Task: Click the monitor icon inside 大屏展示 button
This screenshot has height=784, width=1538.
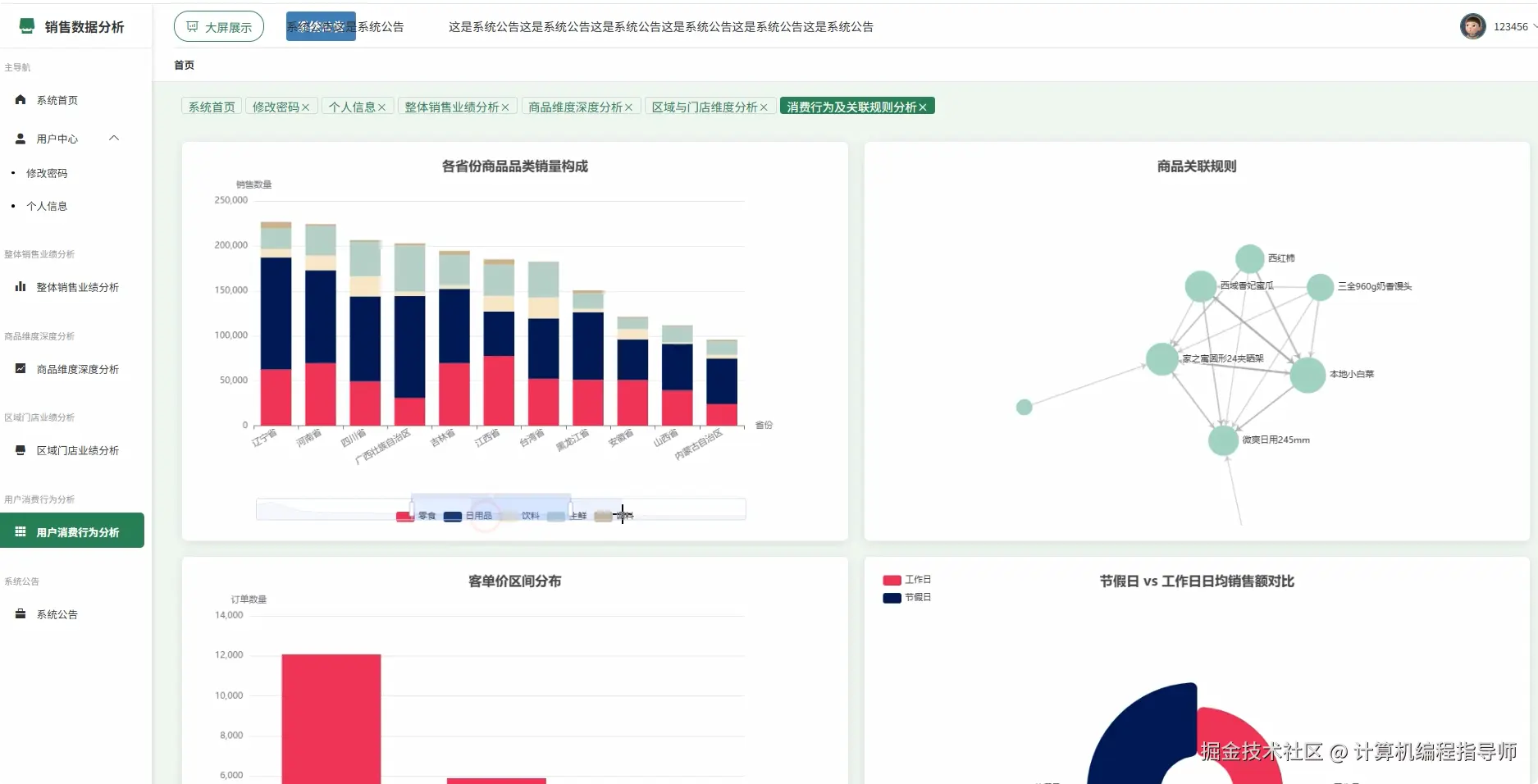Action: (x=192, y=25)
